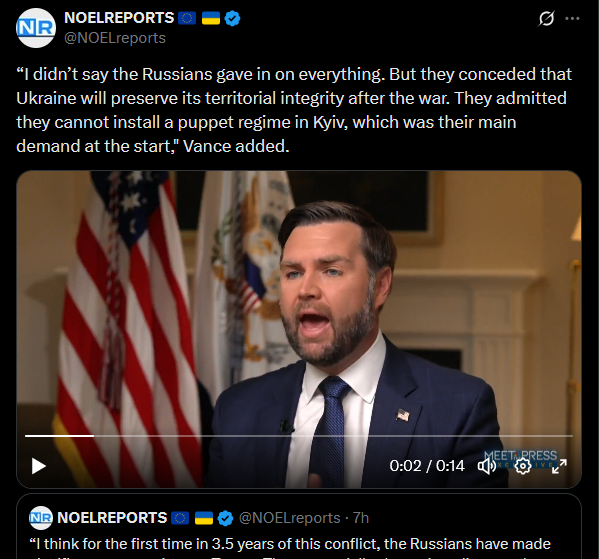The height and width of the screenshot is (559, 599).
Task: Seek along the video progress bar
Action: coord(299,436)
